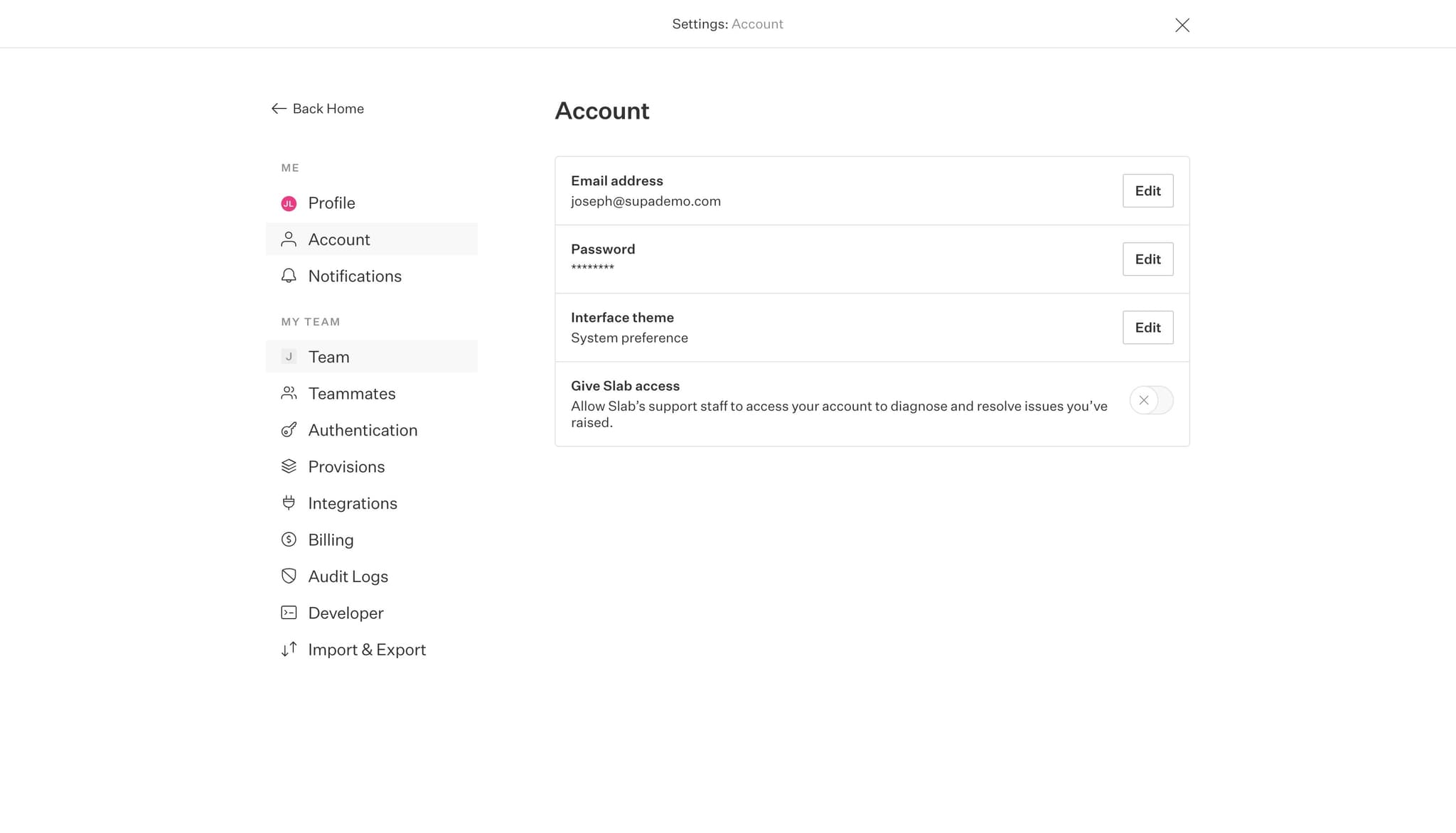Click the Profile avatar icon
Viewport: 1456px width, 833px height.
[x=289, y=203]
